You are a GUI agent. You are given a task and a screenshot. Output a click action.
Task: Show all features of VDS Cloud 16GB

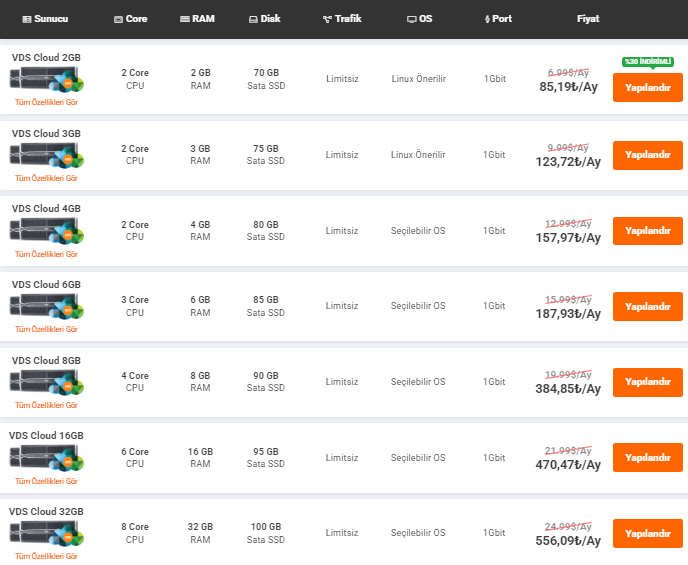[46, 480]
